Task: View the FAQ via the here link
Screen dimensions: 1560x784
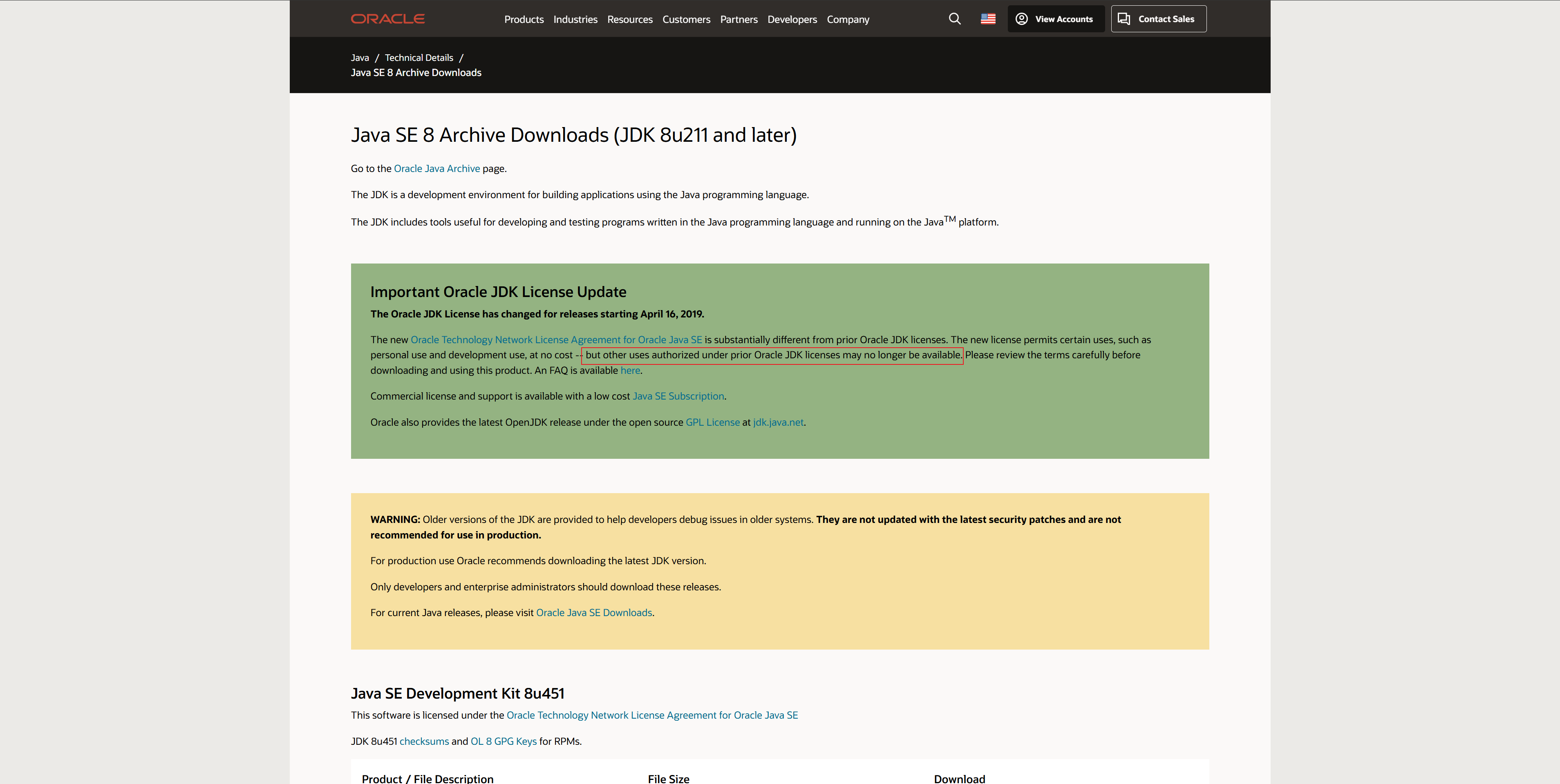Action: pyautogui.click(x=630, y=370)
